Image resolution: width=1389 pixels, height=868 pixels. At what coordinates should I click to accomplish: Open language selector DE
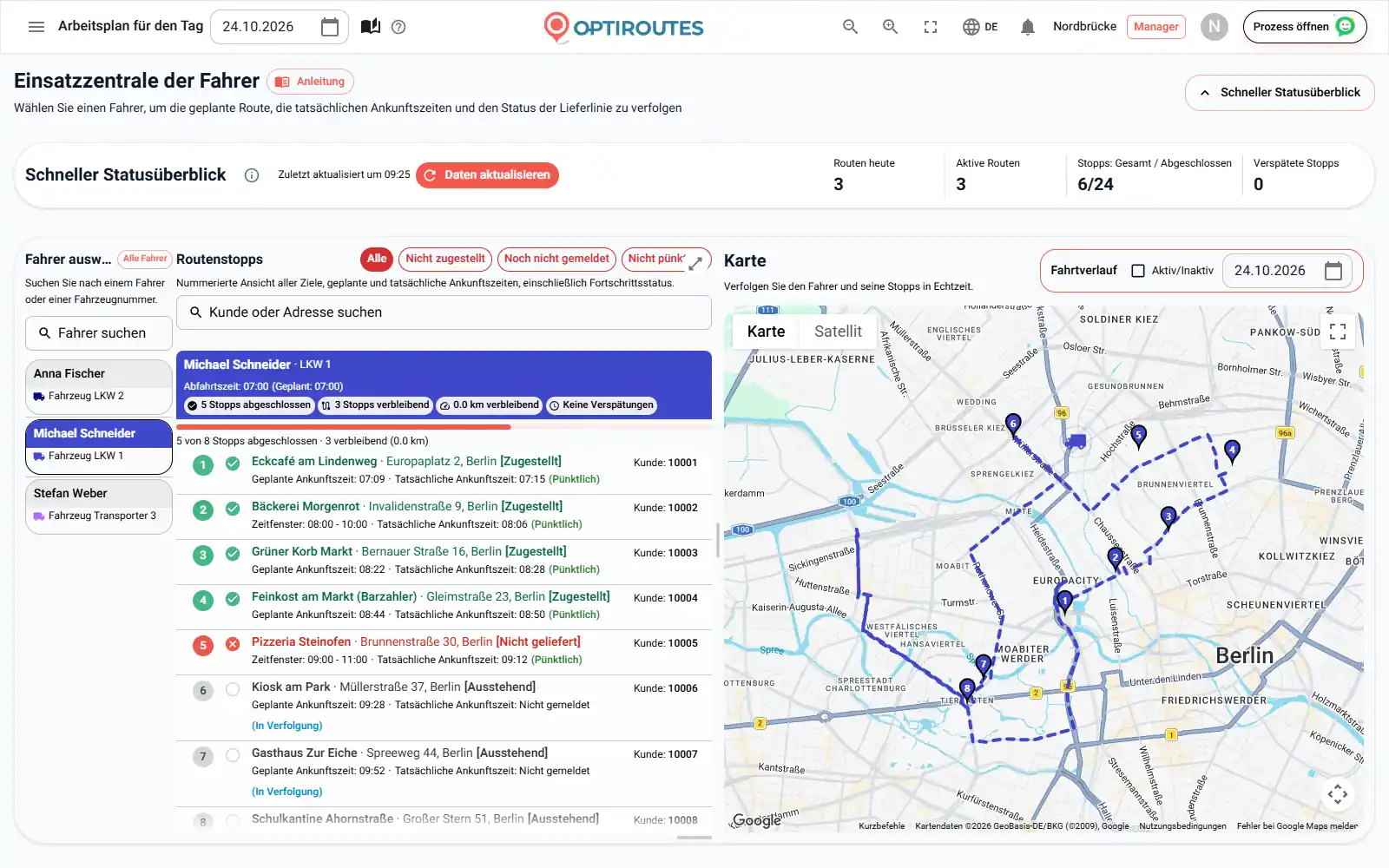(980, 27)
